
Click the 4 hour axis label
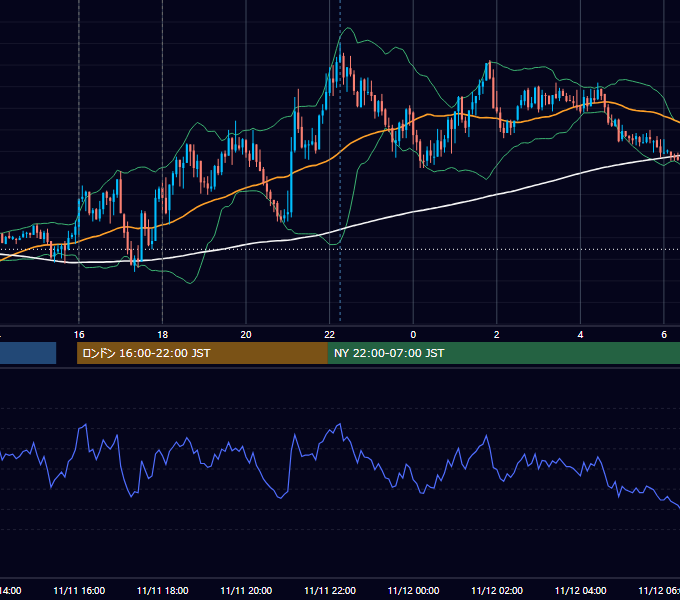click(x=580, y=335)
